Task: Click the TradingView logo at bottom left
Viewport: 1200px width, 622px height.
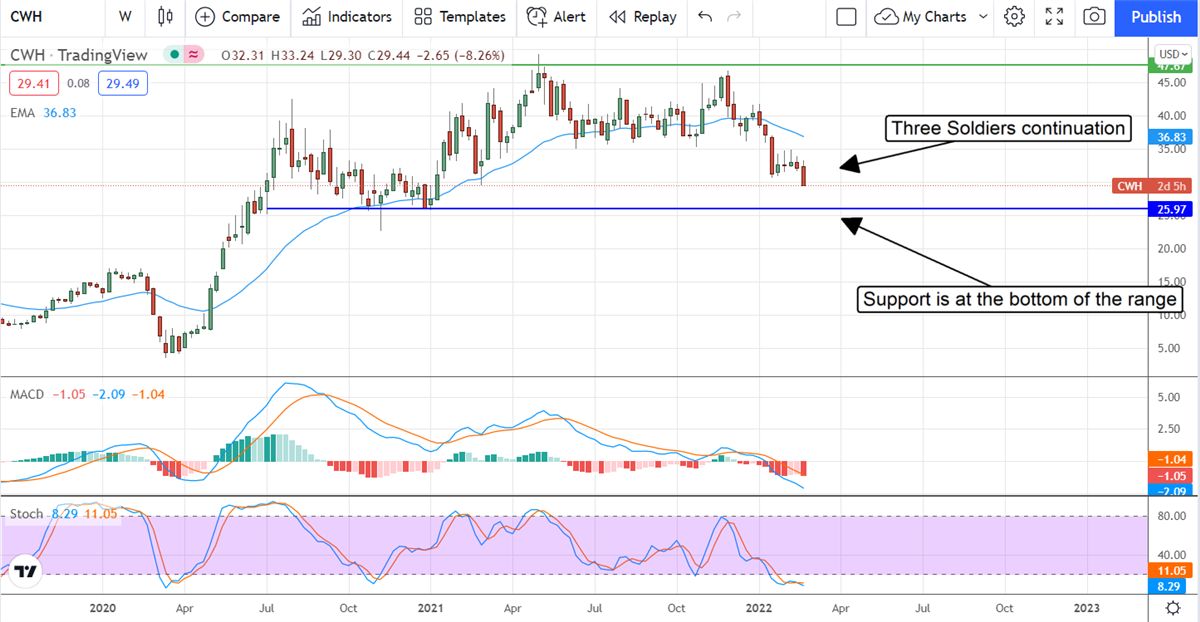Action: (26, 571)
